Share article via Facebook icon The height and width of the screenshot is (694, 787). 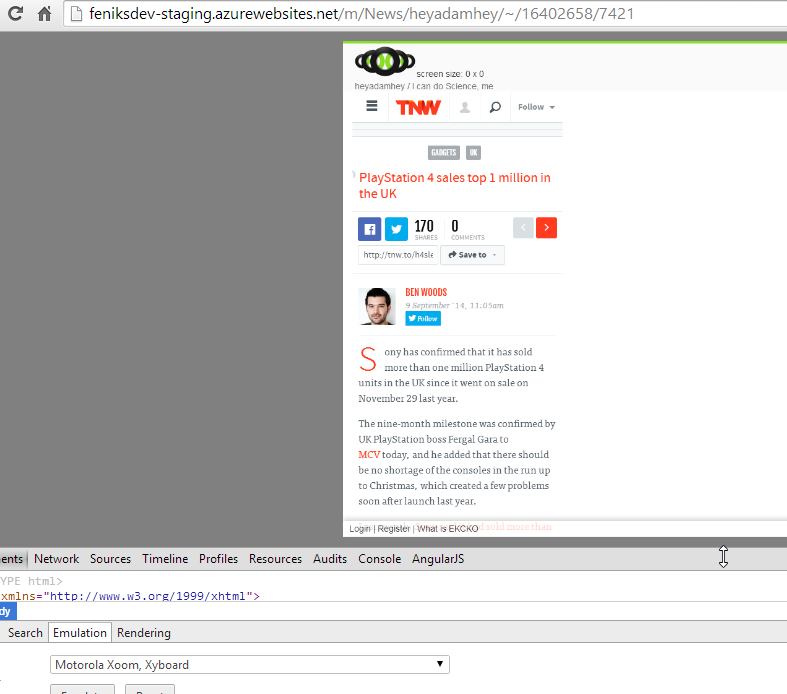(369, 229)
